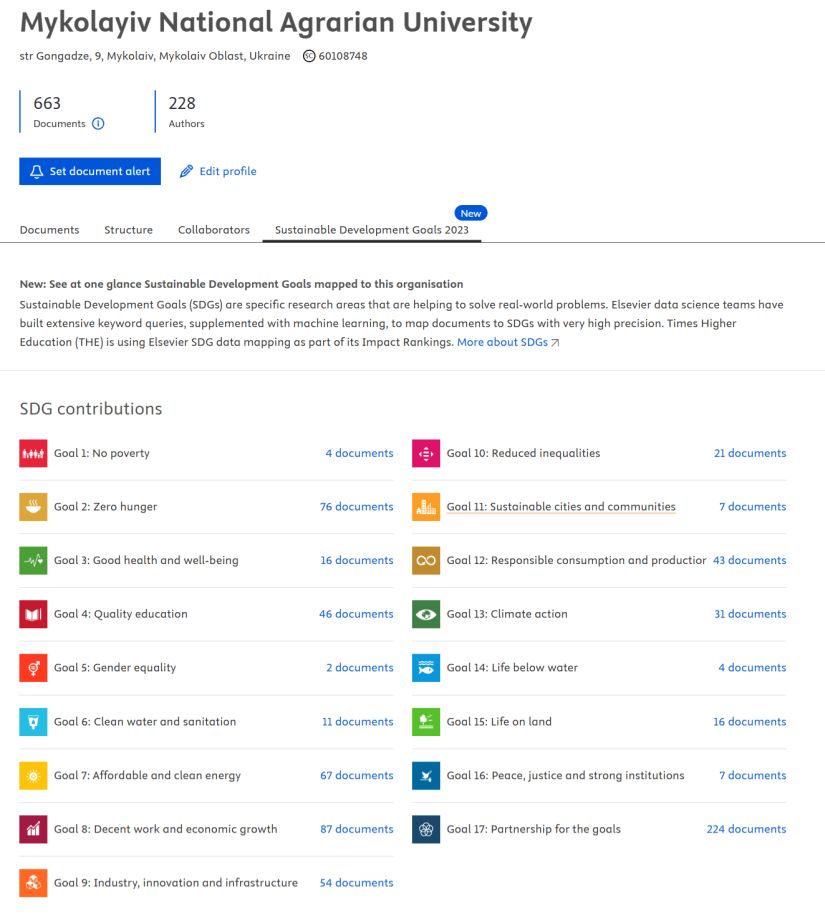
Task: Click the Goal 2 Zero hunger icon
Action: click(x=33, y=507)
